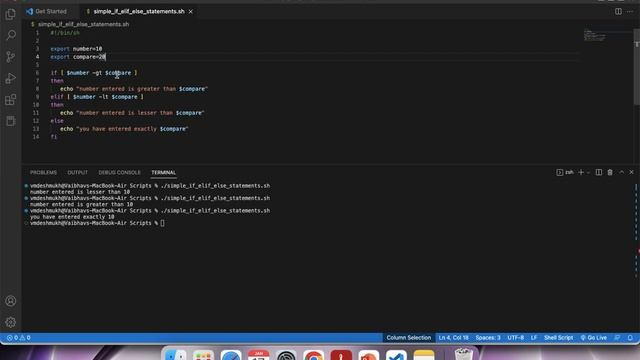Open the editor More Actions ellipsis
640x360 pixels.
click(630, 11)
